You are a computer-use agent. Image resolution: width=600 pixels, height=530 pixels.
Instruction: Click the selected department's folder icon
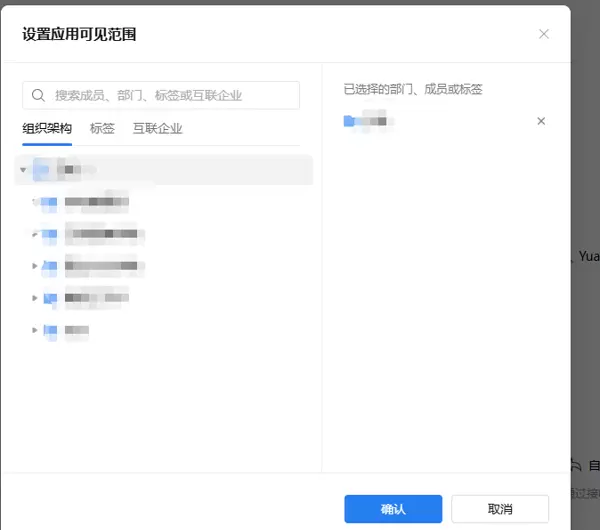click(349, 122)
